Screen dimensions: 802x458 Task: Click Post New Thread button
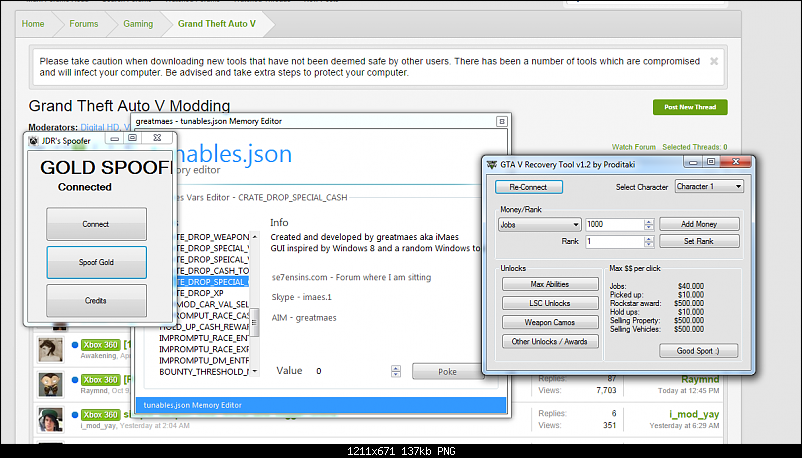[x=690, y=107]
